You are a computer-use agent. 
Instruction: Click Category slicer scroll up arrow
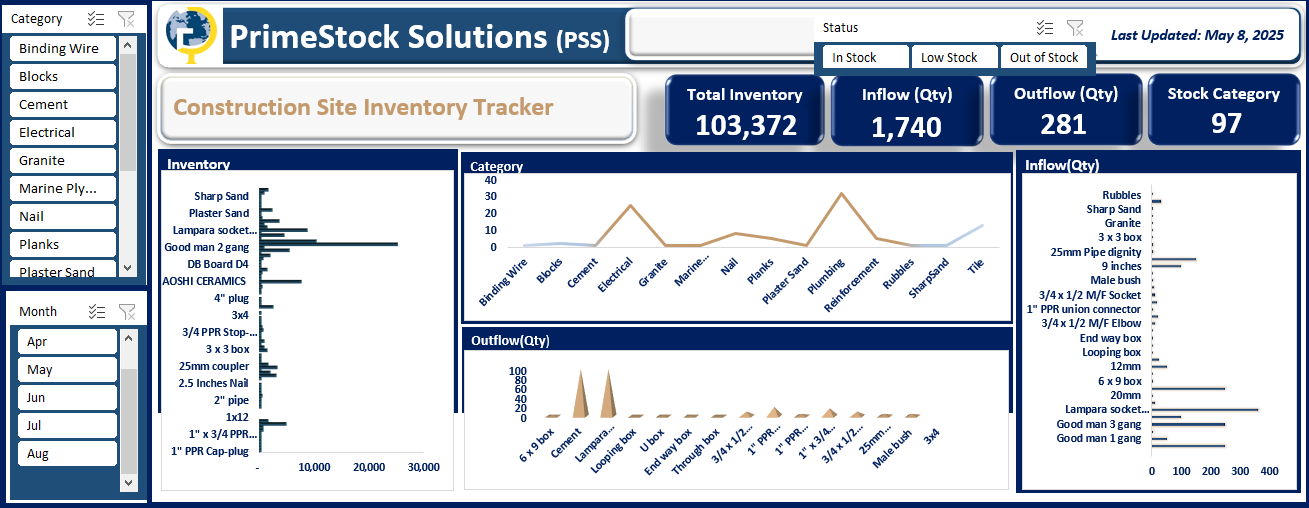click(x=127, y=45)
